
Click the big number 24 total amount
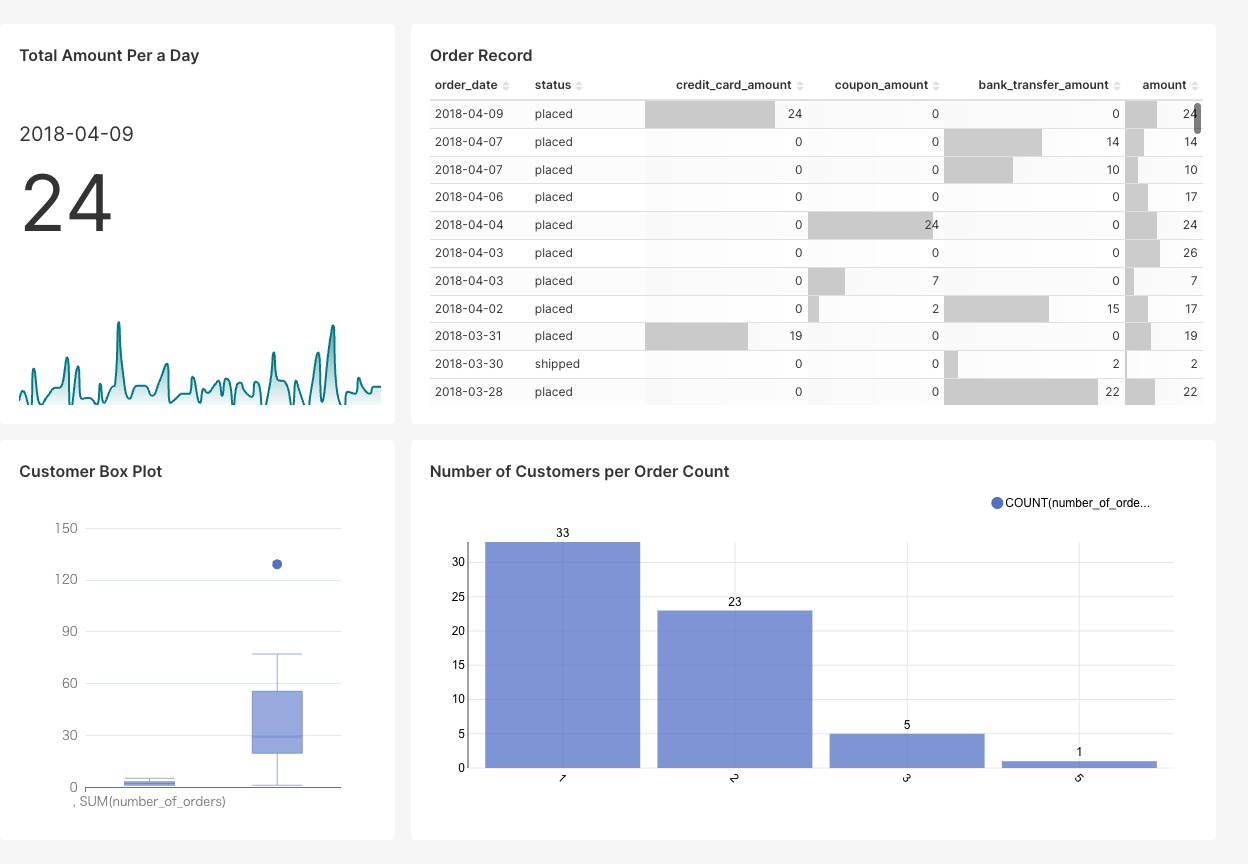(67, 204)
